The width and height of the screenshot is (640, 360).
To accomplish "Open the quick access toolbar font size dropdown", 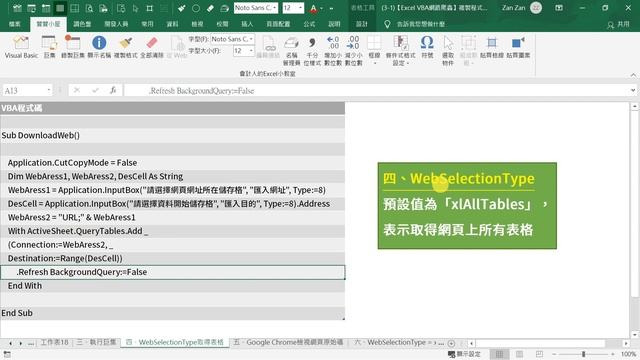I will tap(301, 8).
